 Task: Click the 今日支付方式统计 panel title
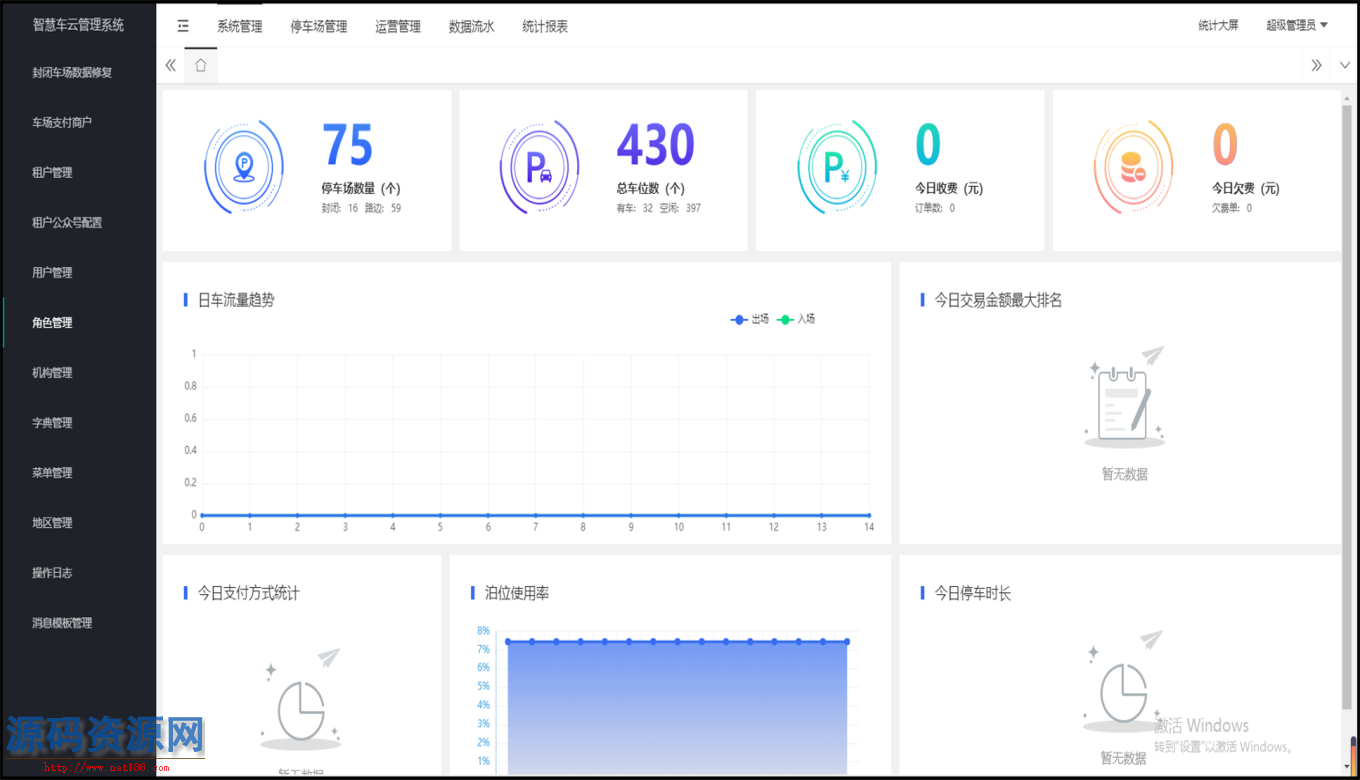[x=249, y=593]
